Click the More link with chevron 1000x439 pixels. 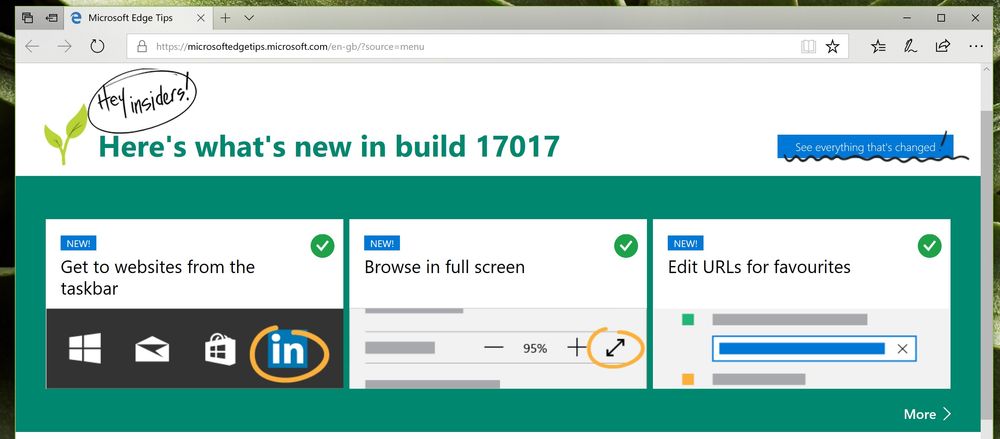(927, 414)
